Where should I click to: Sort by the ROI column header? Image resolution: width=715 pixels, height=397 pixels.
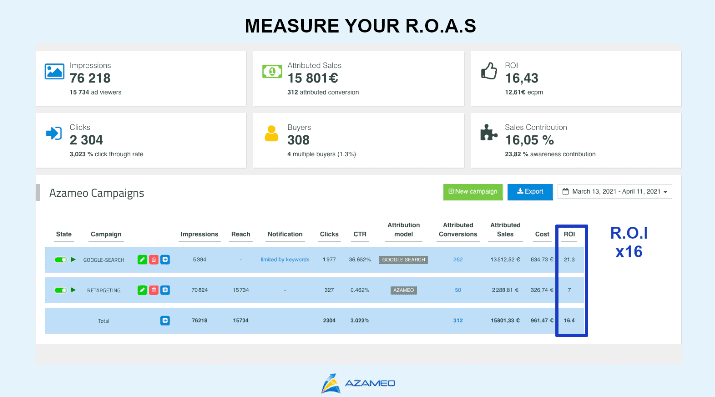tap(569, 234)
